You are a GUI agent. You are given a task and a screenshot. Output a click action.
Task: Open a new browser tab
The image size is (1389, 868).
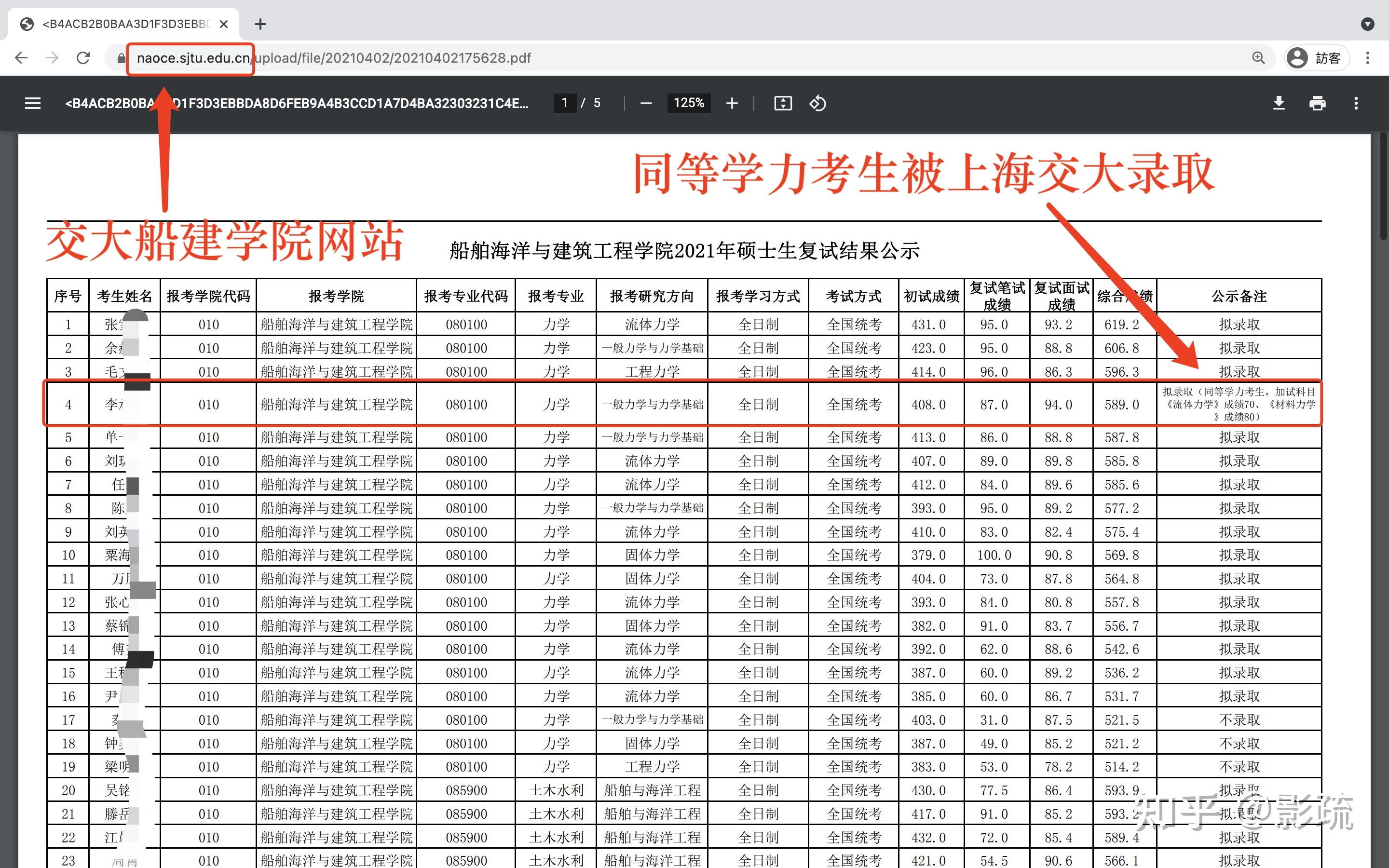tap(260, 24)
